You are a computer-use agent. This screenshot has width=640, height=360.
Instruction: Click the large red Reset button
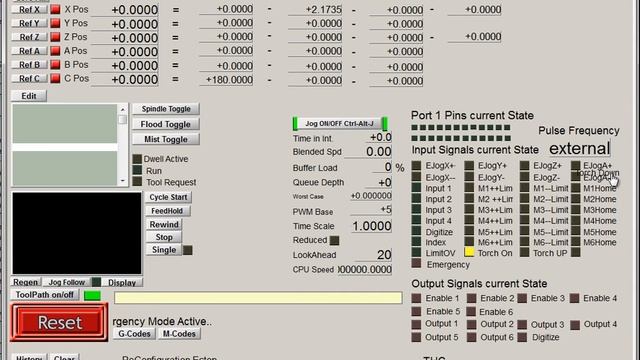click(60, 322)
